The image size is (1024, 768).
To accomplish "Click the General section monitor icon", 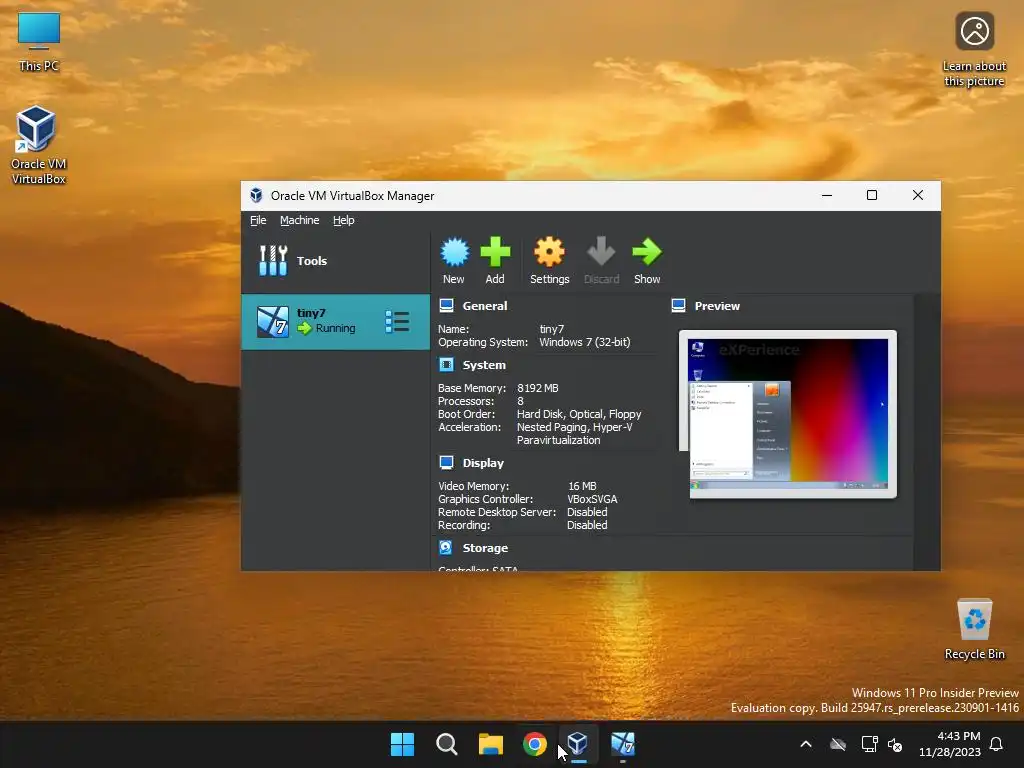I will click(x=447, y=306).
